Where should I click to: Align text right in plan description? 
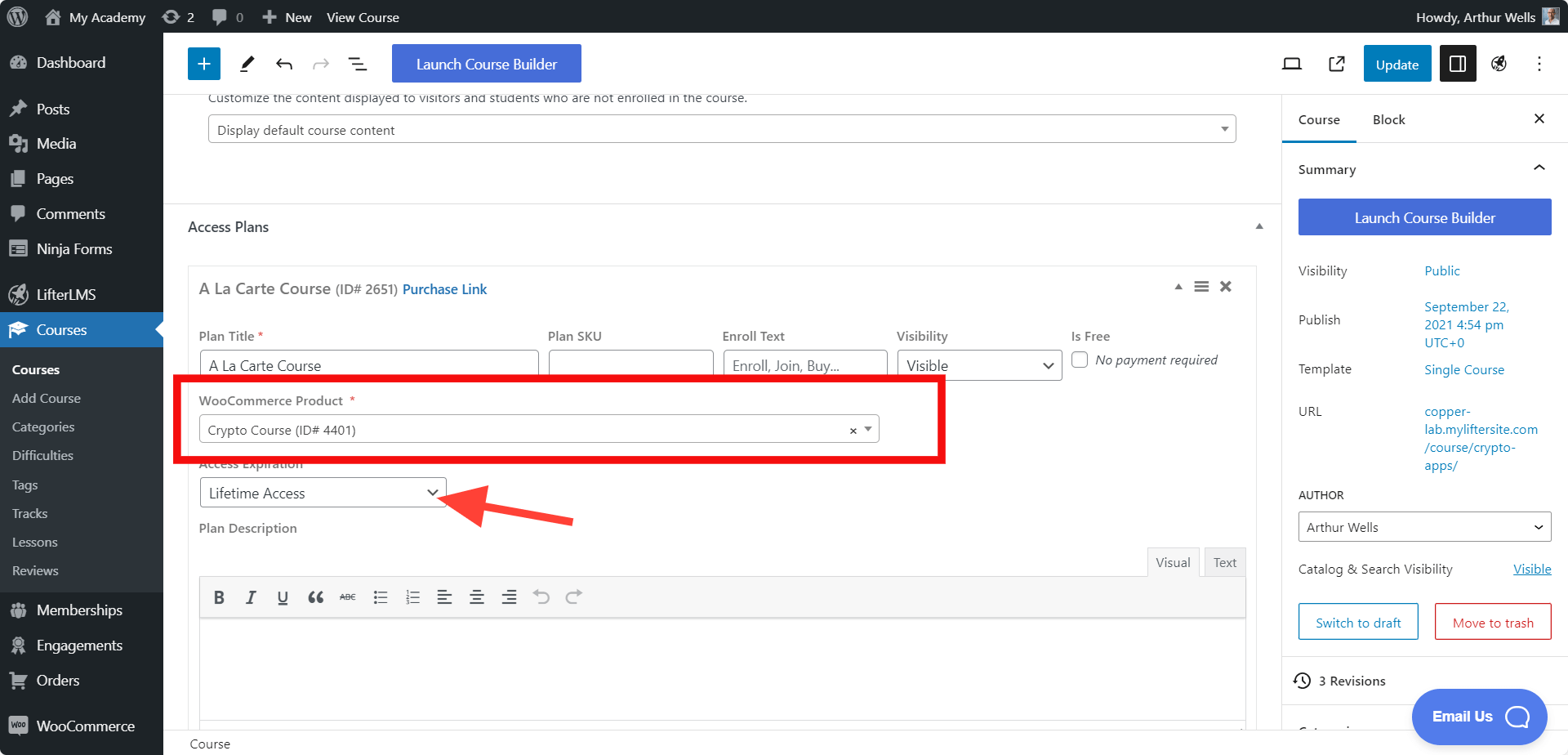coord(509,597)
